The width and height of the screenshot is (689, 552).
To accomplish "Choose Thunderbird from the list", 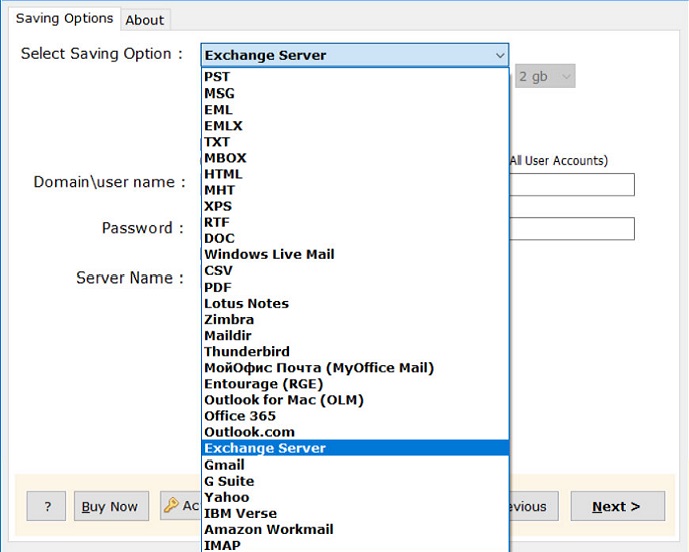I will pyautogui.click(x=355, y=352).
